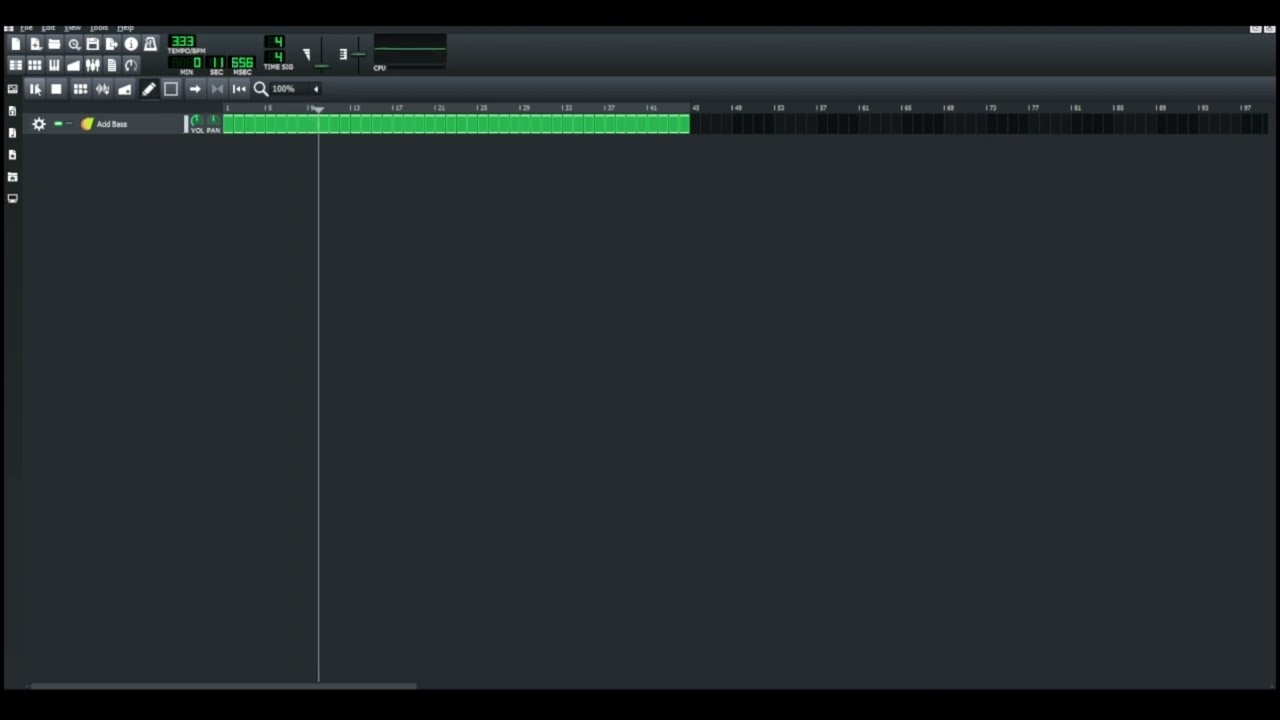Viewport: 1280px width, 720px height.
Task: Click the MSEC time display 656
Action: (242, 63)
